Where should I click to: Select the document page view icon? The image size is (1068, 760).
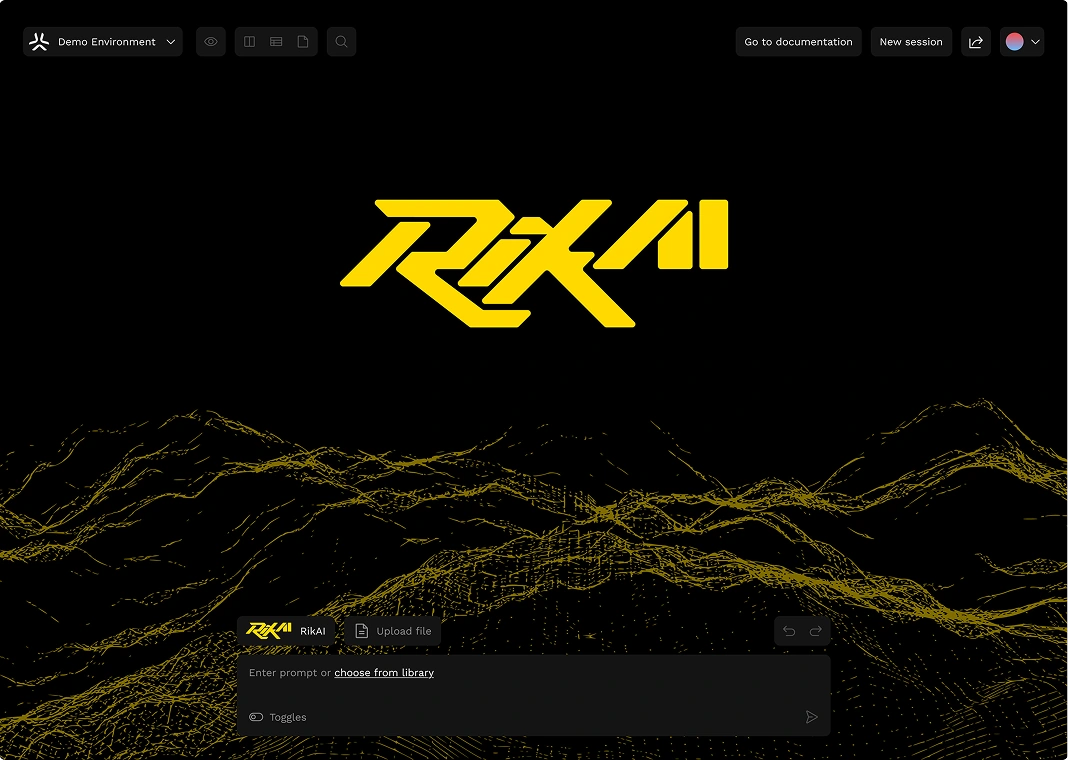[302, 42]
